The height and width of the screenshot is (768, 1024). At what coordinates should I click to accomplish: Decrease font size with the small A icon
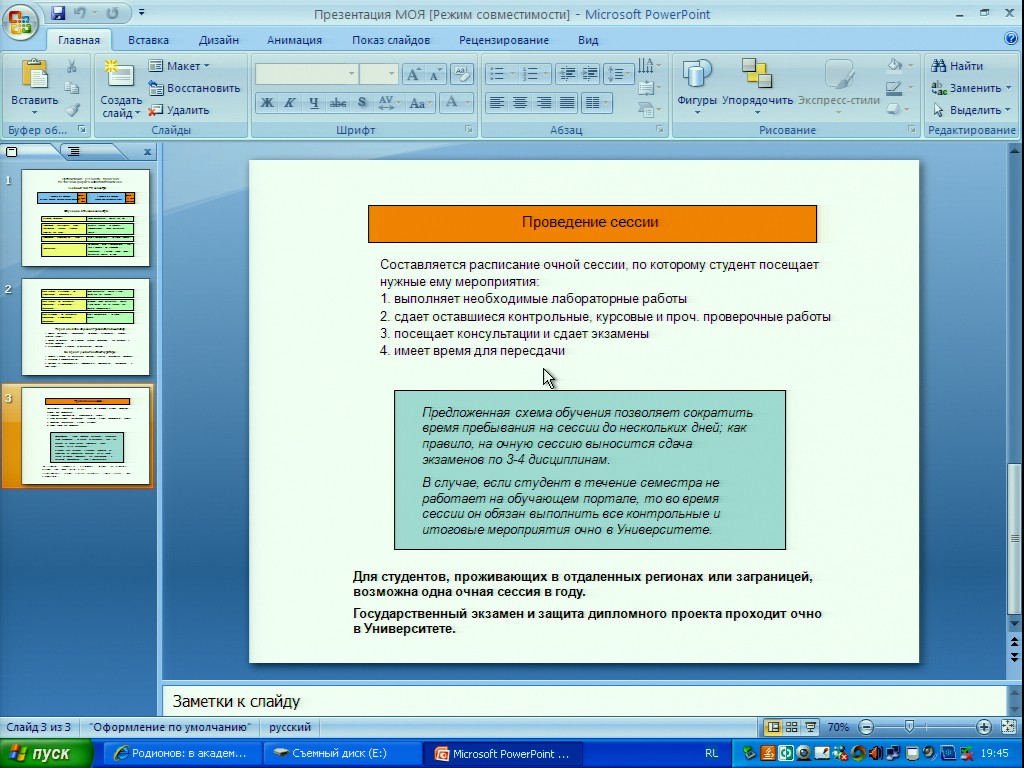[435, 74]
